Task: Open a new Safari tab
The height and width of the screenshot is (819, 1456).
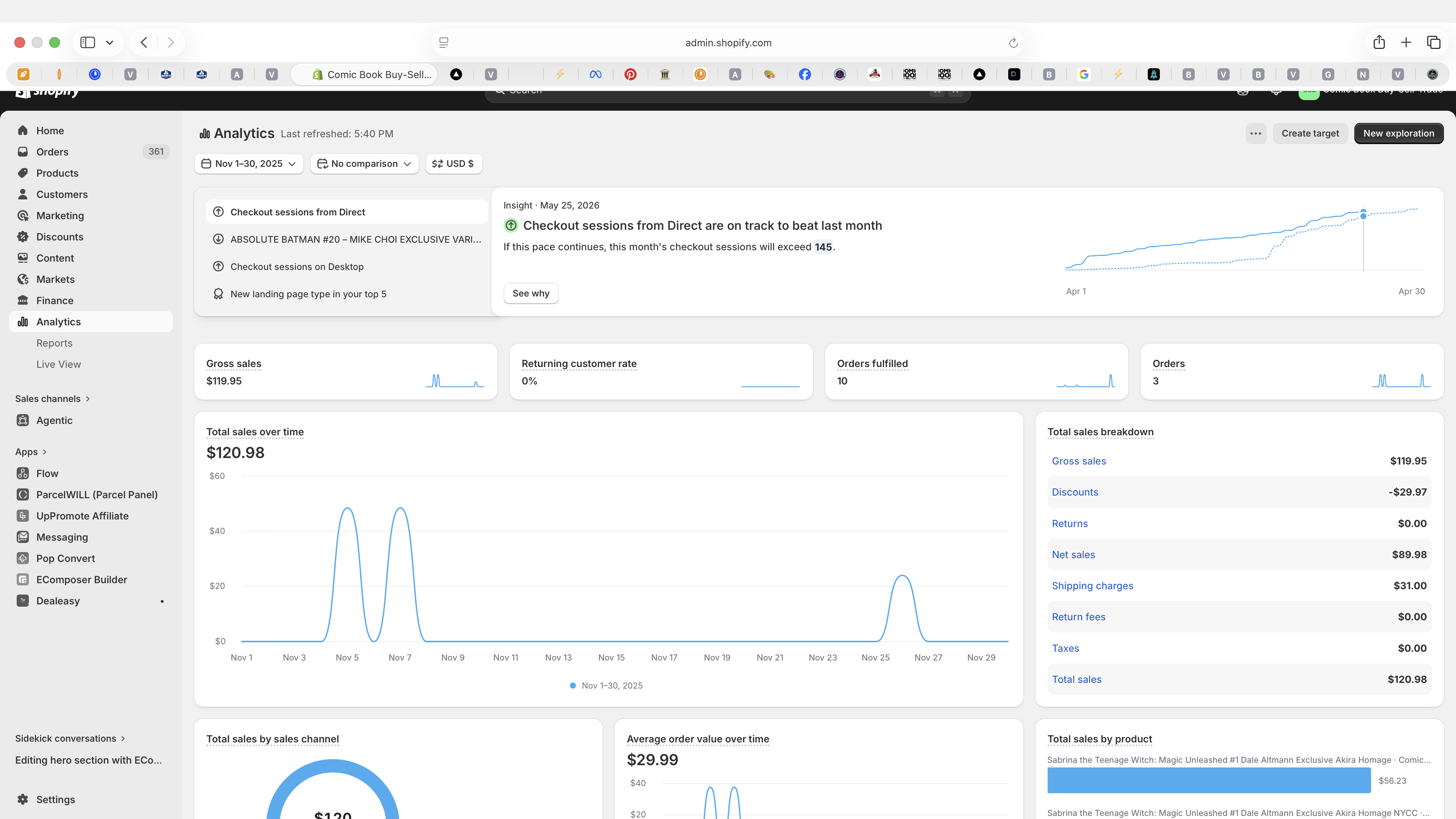Action: click(1406, 42)
